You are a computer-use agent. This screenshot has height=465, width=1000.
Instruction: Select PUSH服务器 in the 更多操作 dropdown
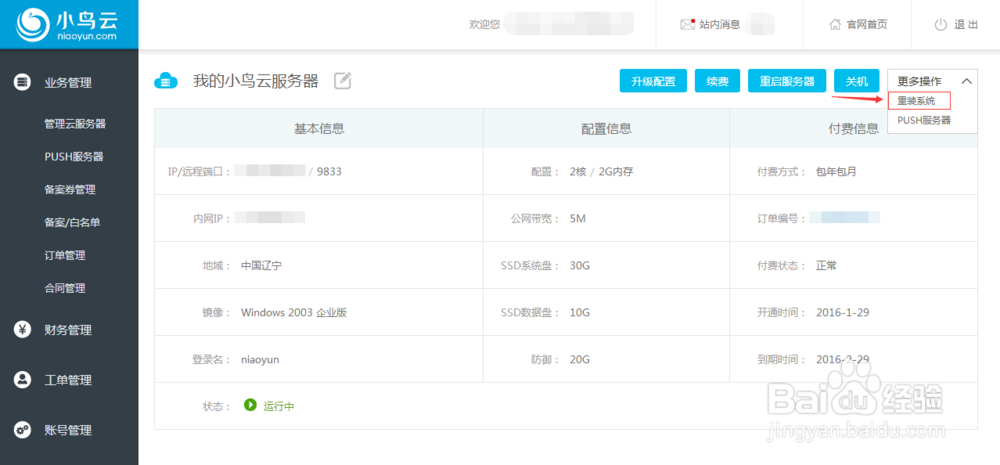pos(924,120)
